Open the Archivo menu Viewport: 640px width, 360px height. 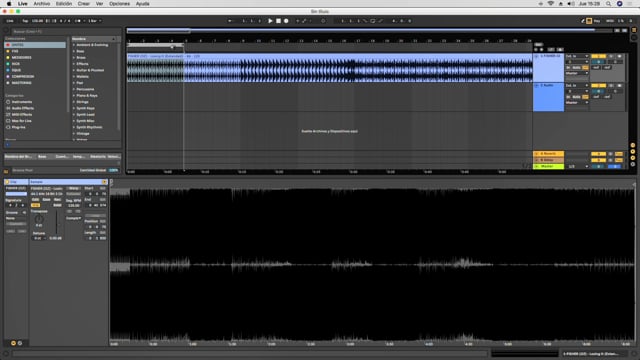coord(42,4)
